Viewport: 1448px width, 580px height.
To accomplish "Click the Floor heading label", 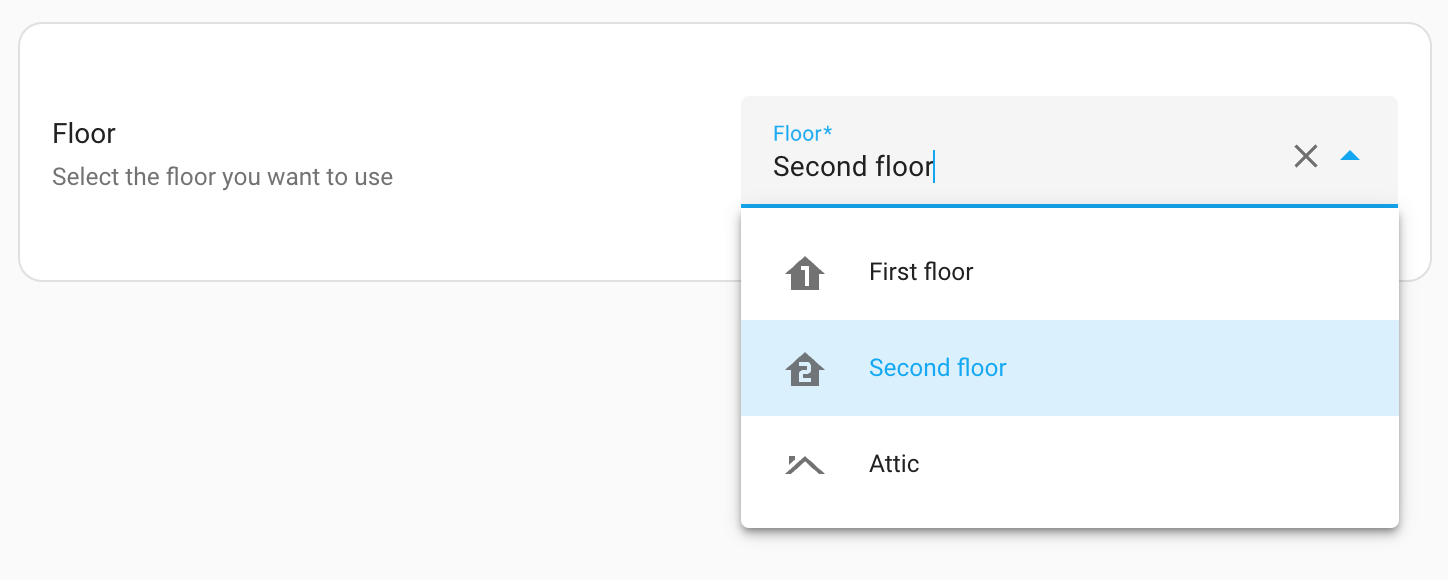I will tap(84, 133).
